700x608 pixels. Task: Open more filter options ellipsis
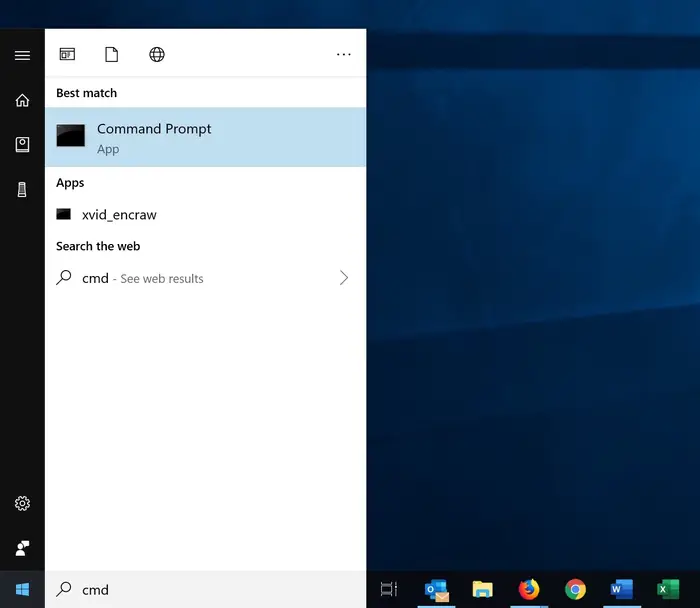point(344,54)
